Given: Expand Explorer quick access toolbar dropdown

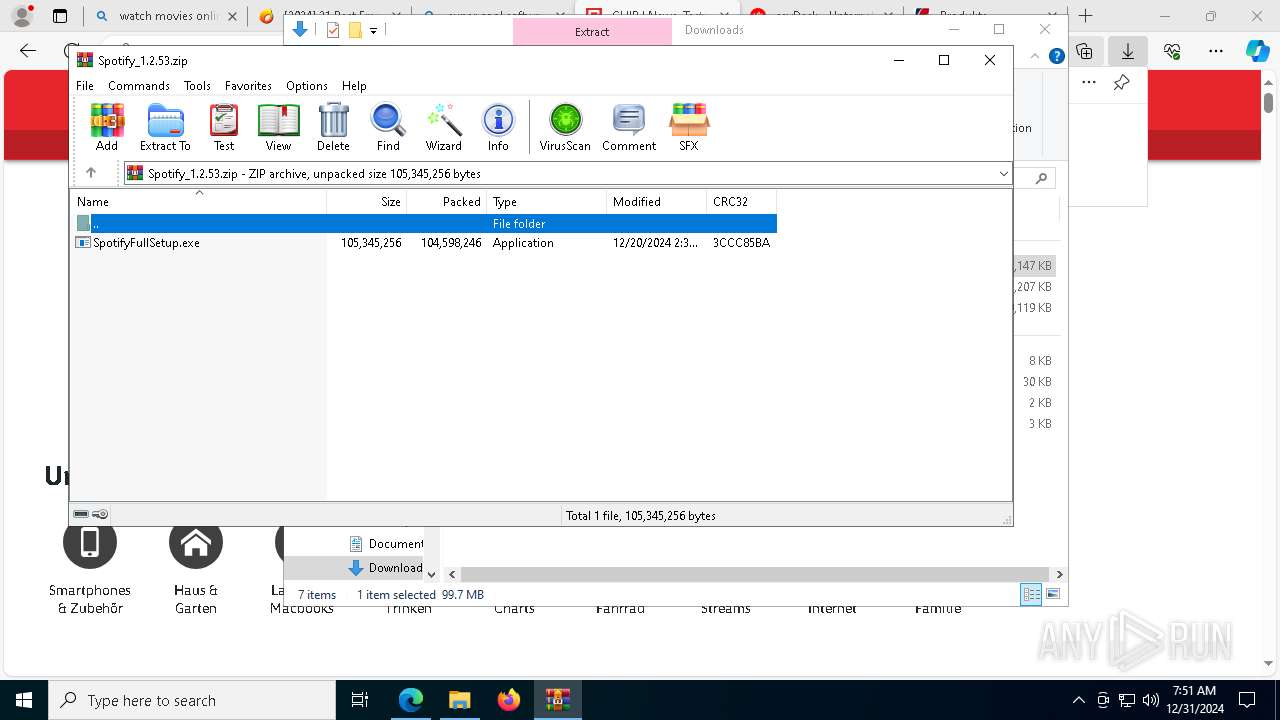Looking at the screenshot, I should (x=373, y=30).
